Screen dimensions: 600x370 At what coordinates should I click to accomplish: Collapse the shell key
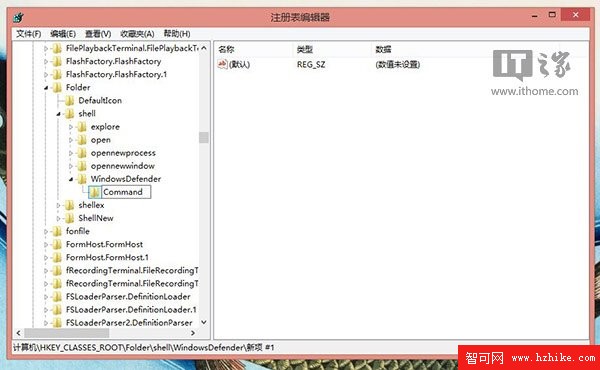[58, 114]
